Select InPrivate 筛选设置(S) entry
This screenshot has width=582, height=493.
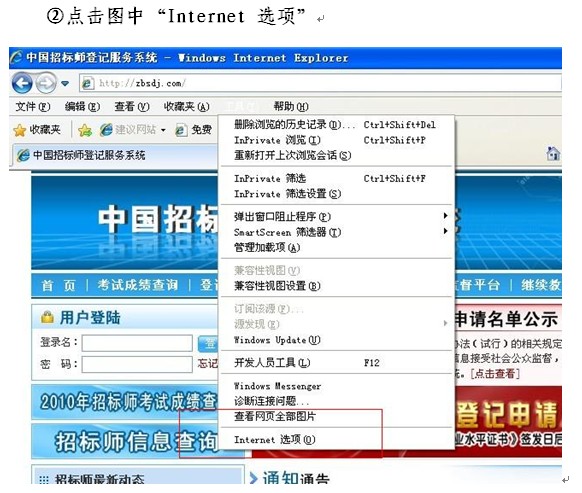336,194
